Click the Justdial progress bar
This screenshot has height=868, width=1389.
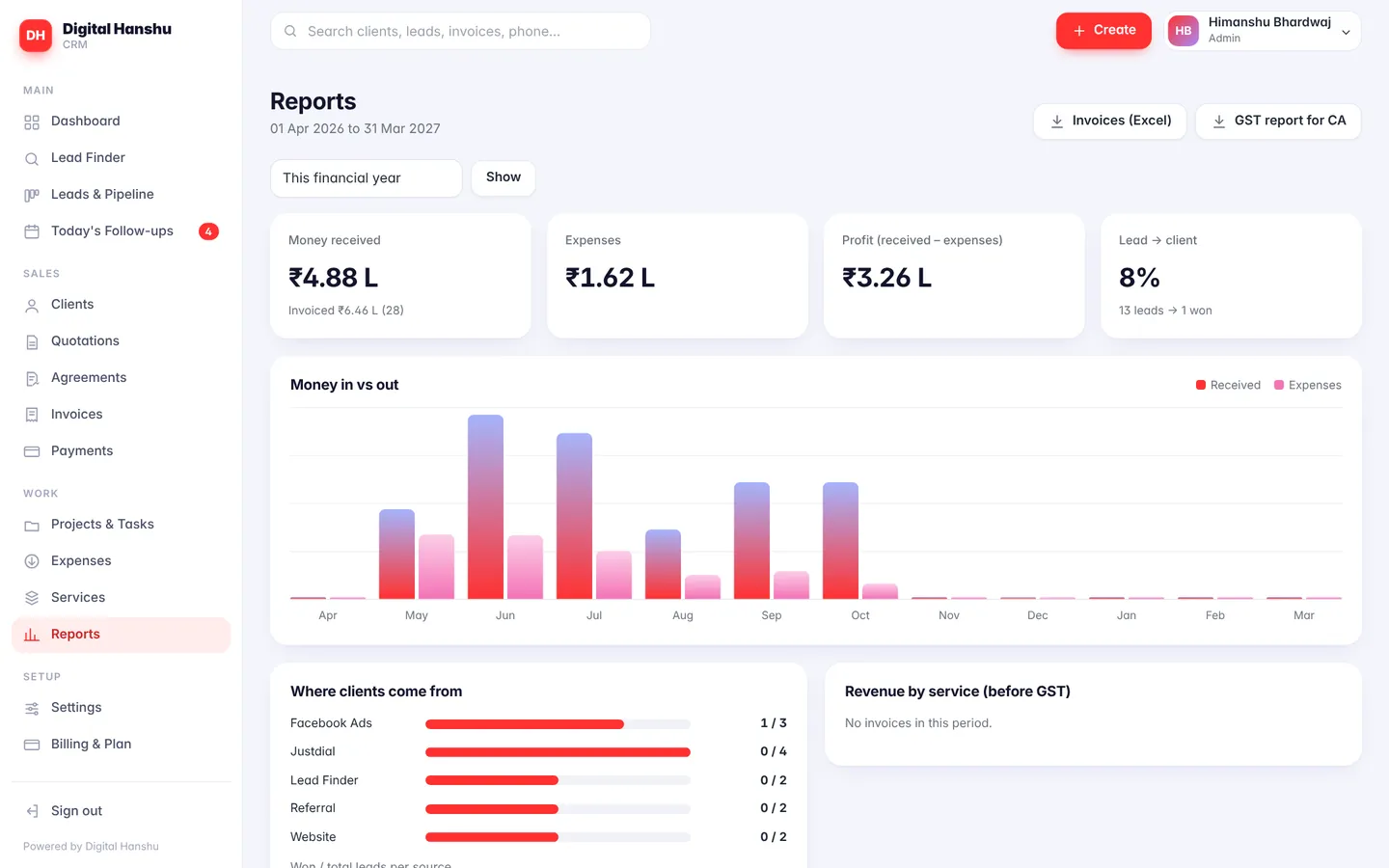tap(558, 752)
